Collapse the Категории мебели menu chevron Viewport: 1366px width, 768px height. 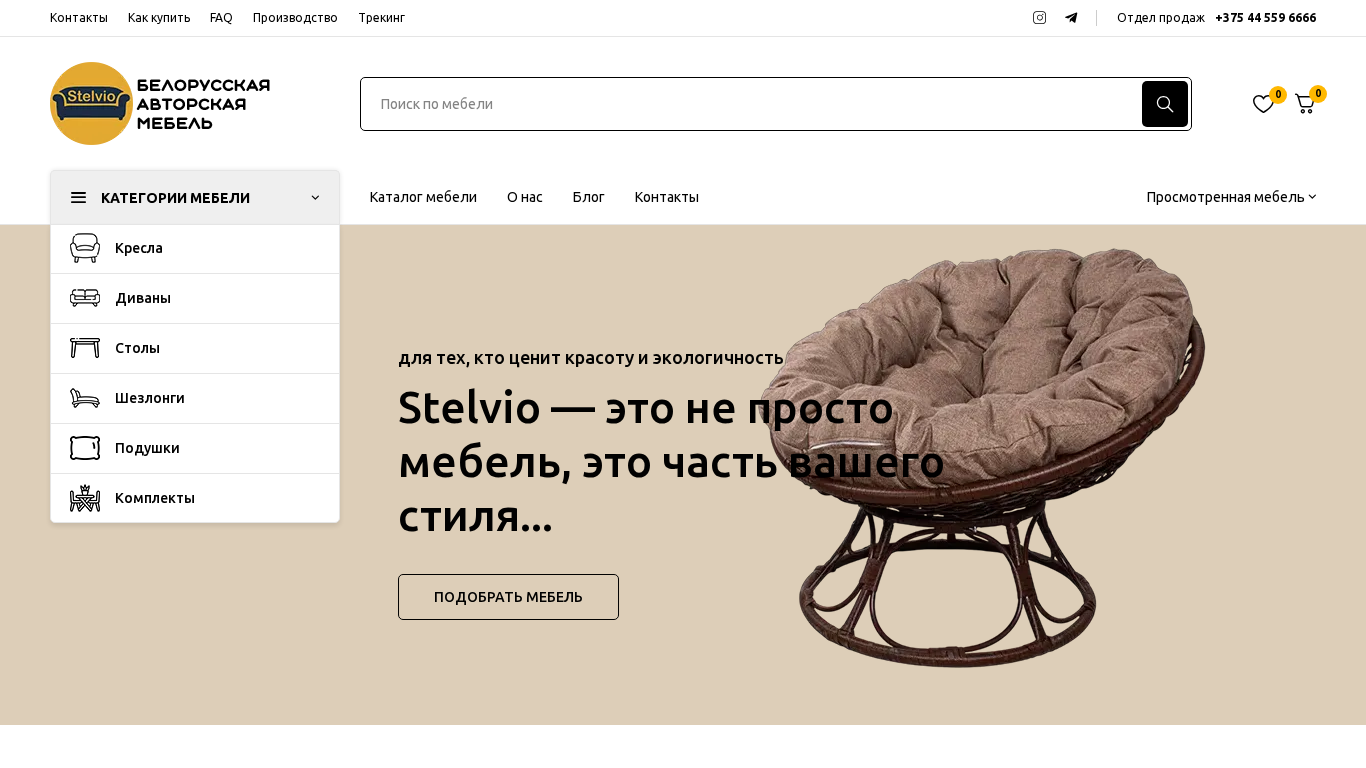(x=315, y=198)
